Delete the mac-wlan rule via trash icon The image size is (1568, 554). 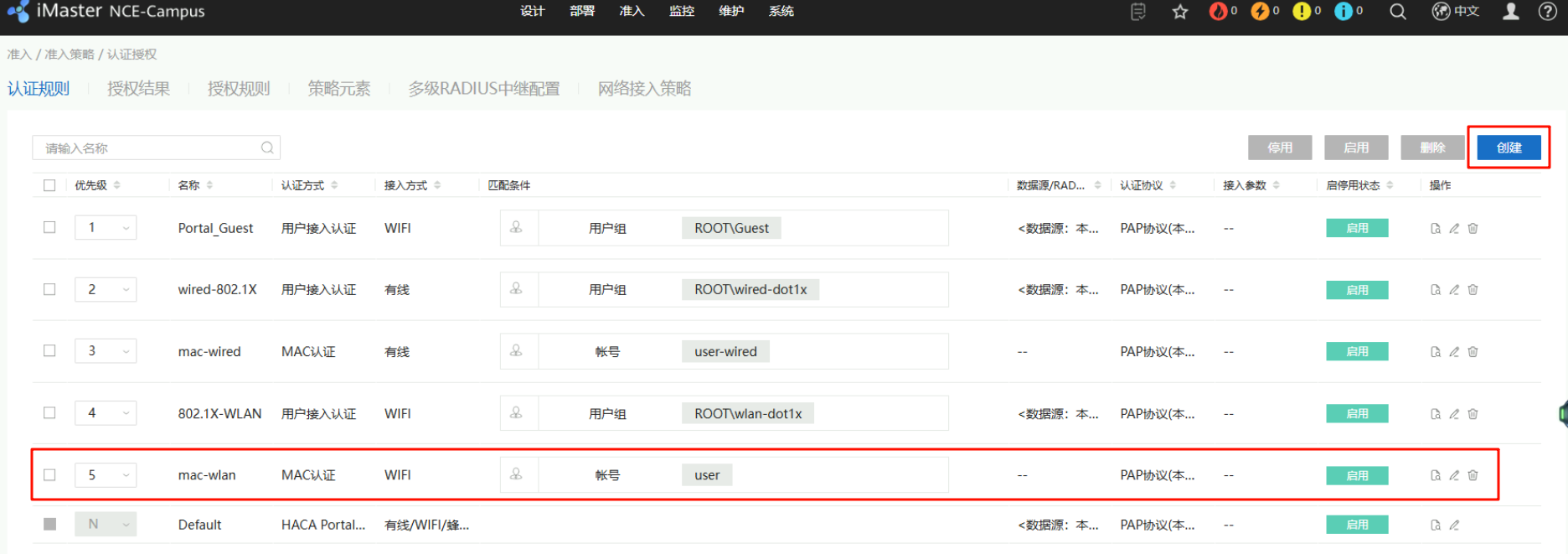pos(1473,475)
